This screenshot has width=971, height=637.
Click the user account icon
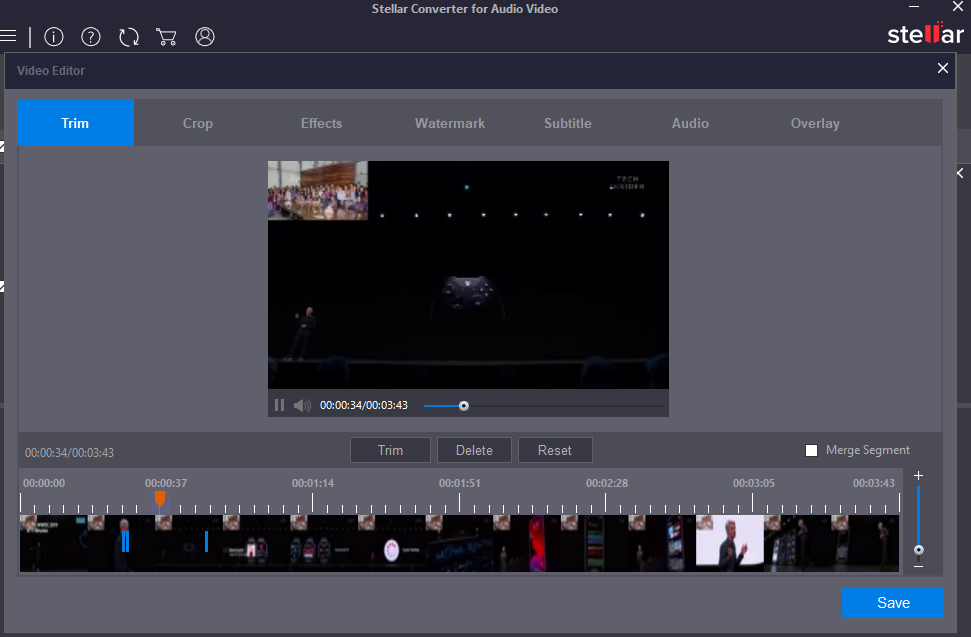point(205,37)
